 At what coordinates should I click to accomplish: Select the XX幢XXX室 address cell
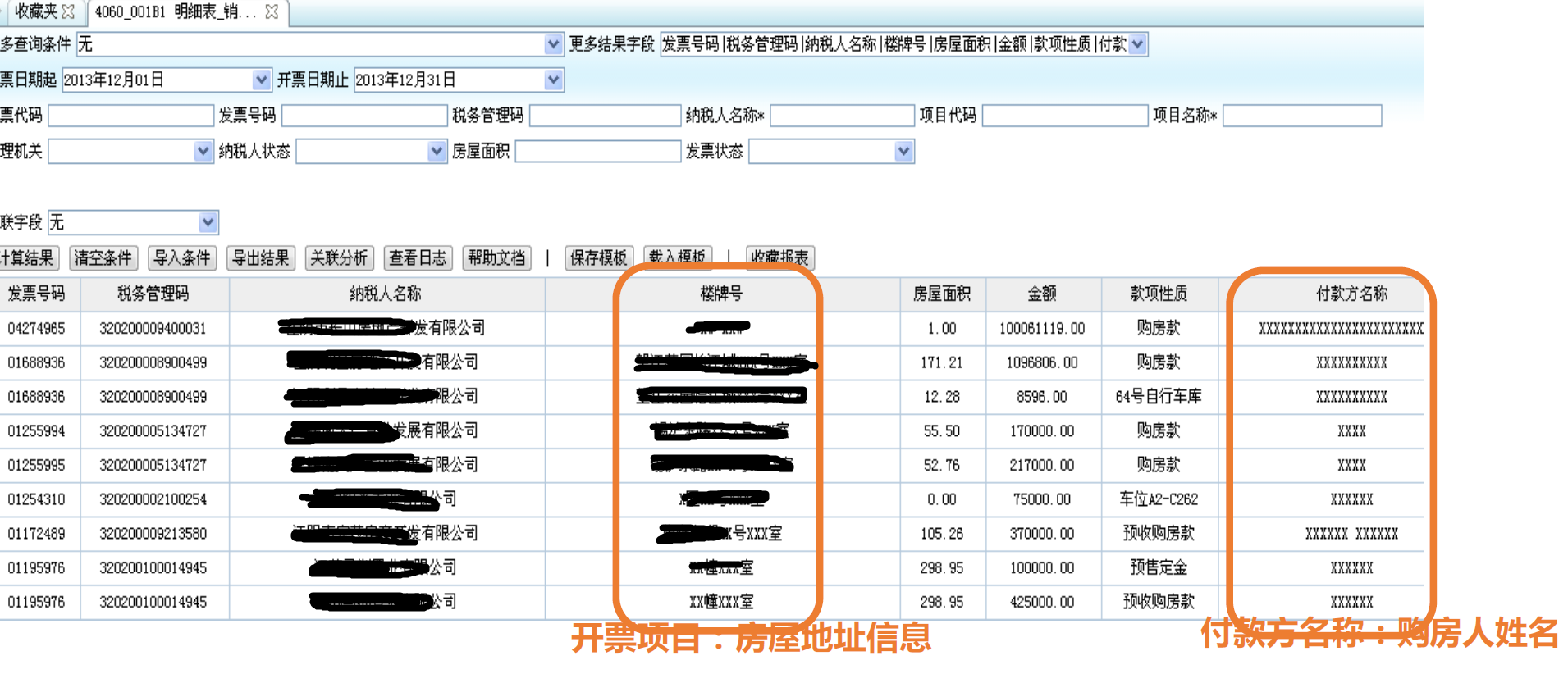click(722, 603)
